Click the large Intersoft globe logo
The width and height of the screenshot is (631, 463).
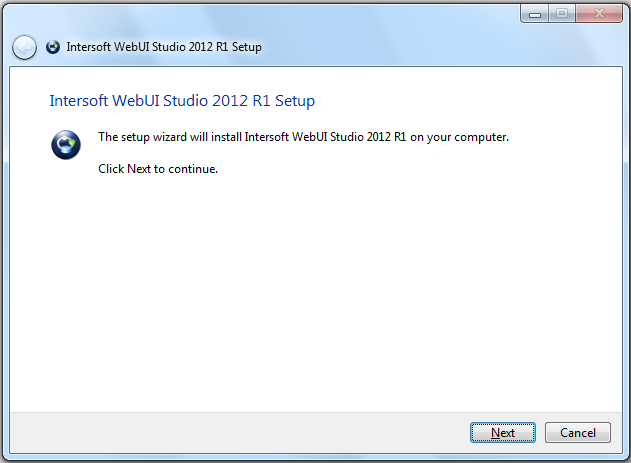(65, 145)
